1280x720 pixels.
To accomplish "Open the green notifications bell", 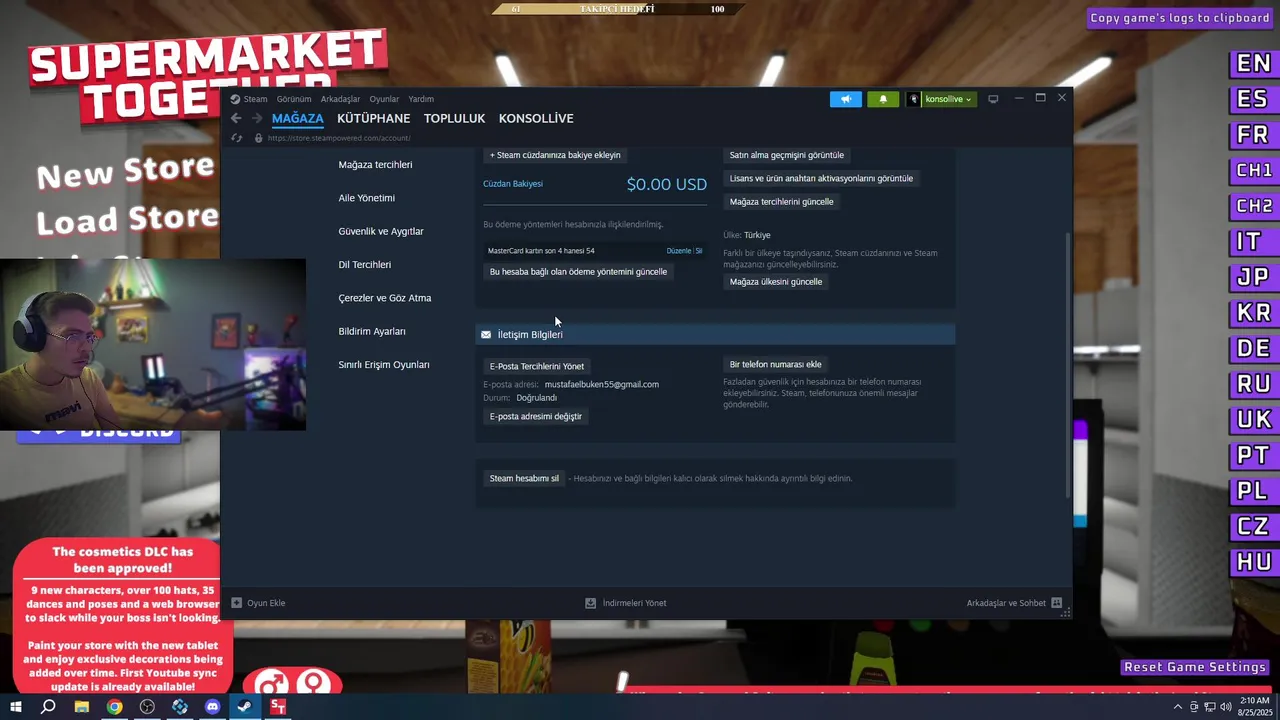I will [x=883, y=99].
